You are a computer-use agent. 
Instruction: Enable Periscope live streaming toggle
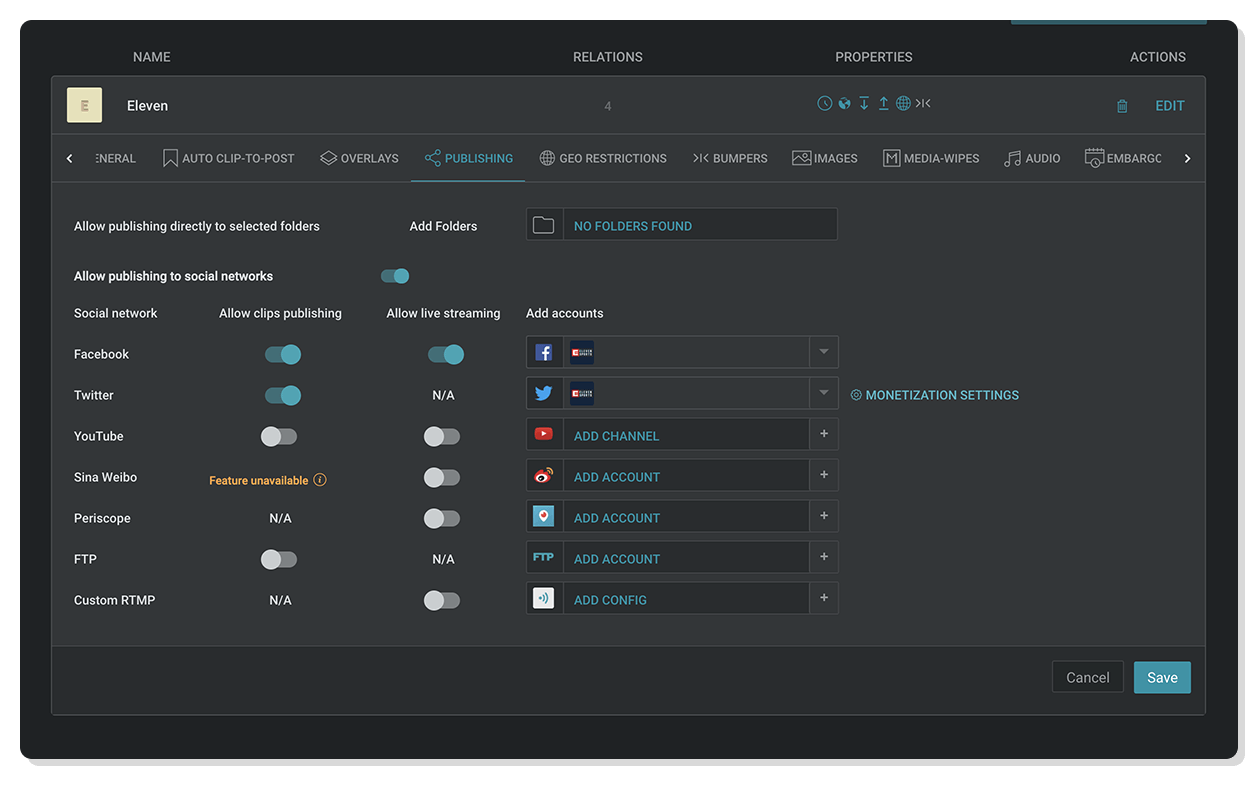(x=442, y=518)
